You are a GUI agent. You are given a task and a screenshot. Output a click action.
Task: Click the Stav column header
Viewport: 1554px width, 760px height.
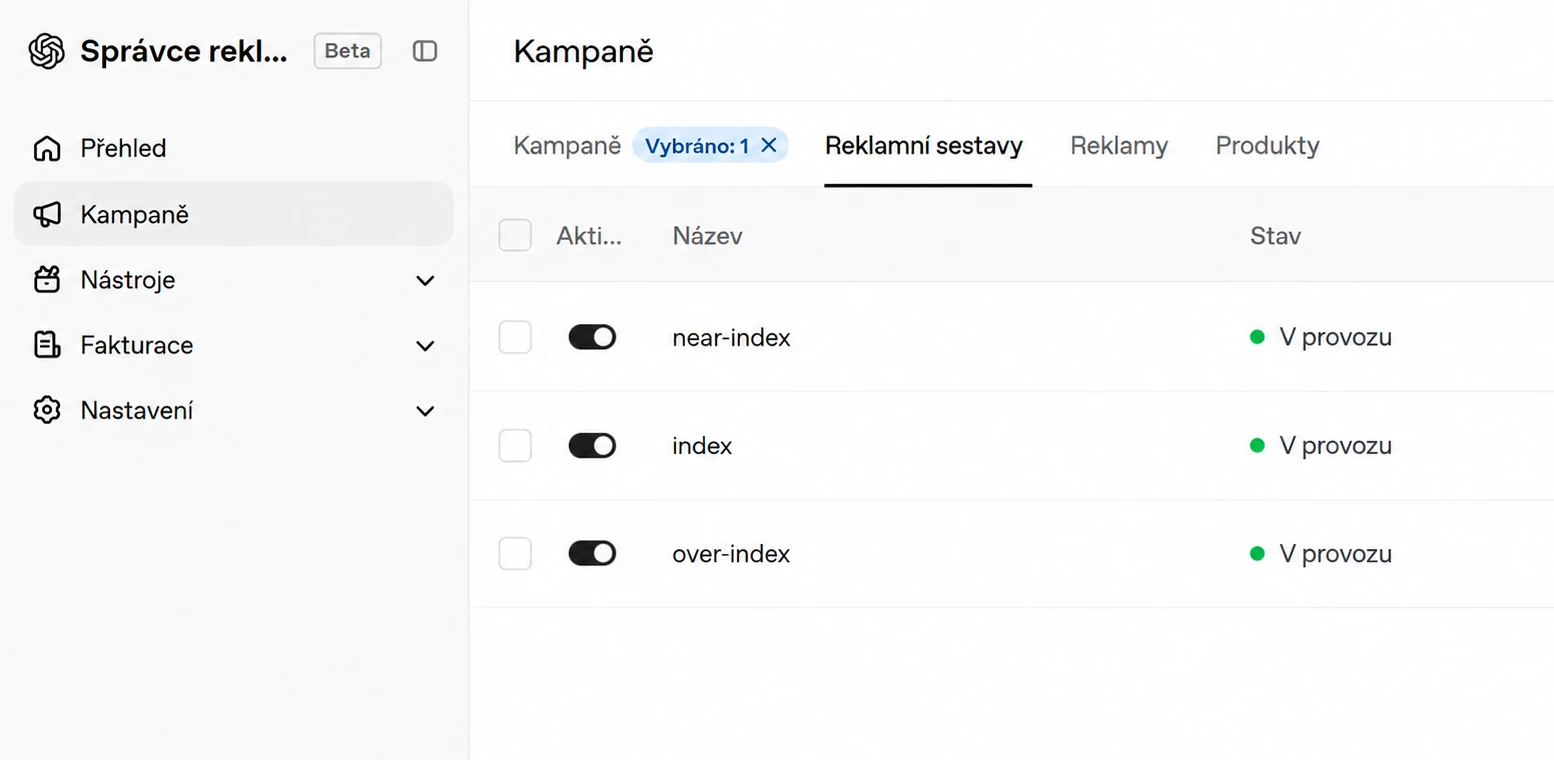1275,236
